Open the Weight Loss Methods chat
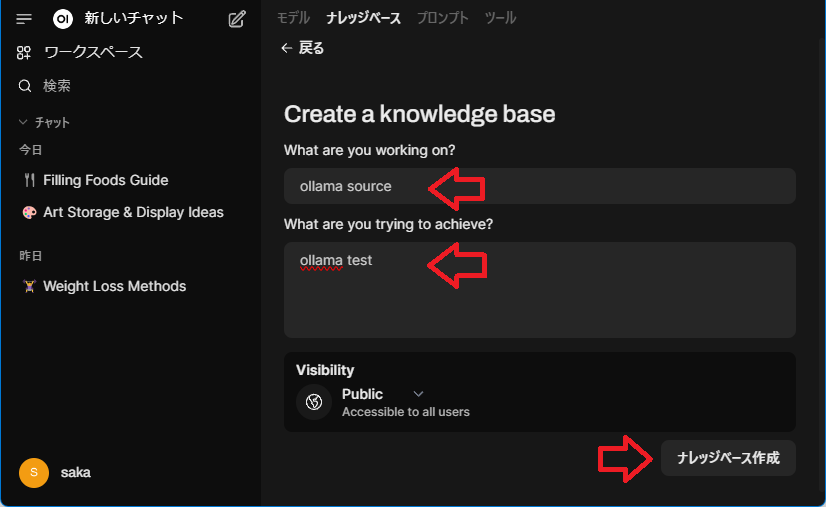 tap(114, 286)
